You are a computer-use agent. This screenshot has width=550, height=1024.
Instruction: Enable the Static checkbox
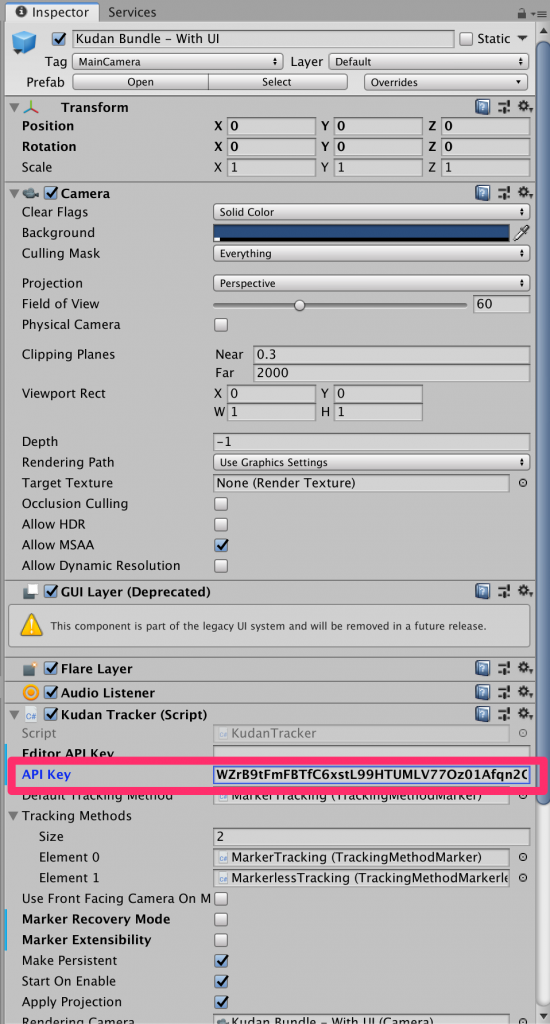[x=466, y=39]
